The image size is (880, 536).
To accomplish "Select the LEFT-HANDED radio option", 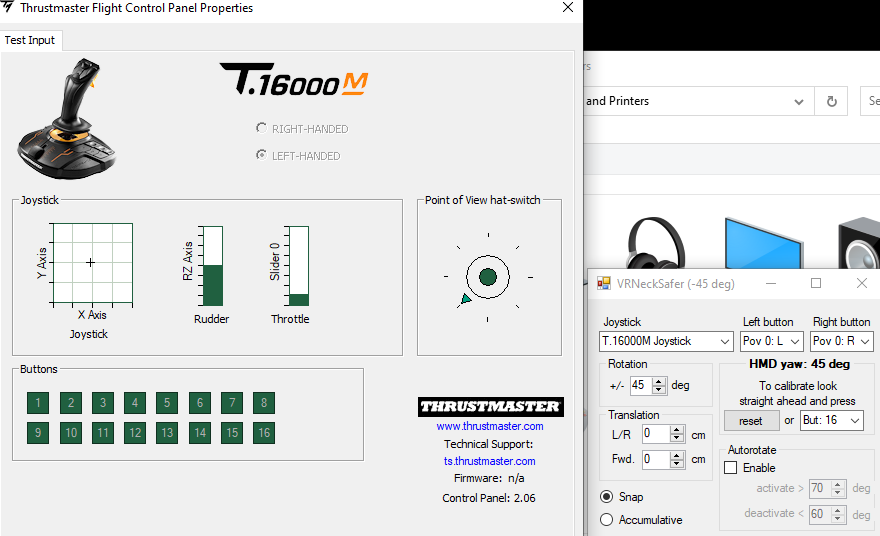I will click(261, 154).
